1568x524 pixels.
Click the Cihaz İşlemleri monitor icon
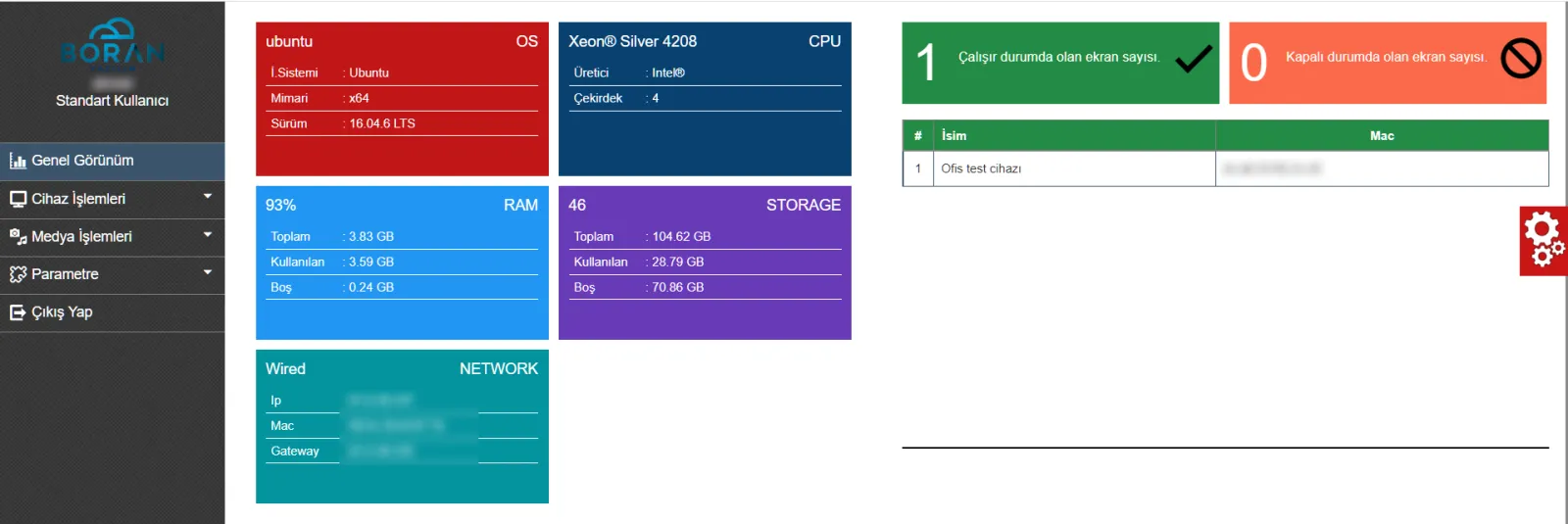(x=18, y=199)
